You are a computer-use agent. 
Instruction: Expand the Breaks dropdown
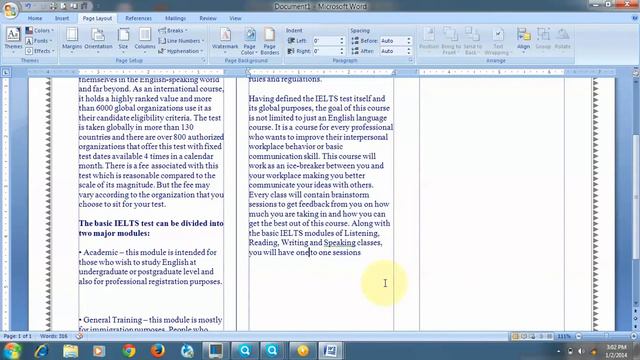[x=173, y=31]
